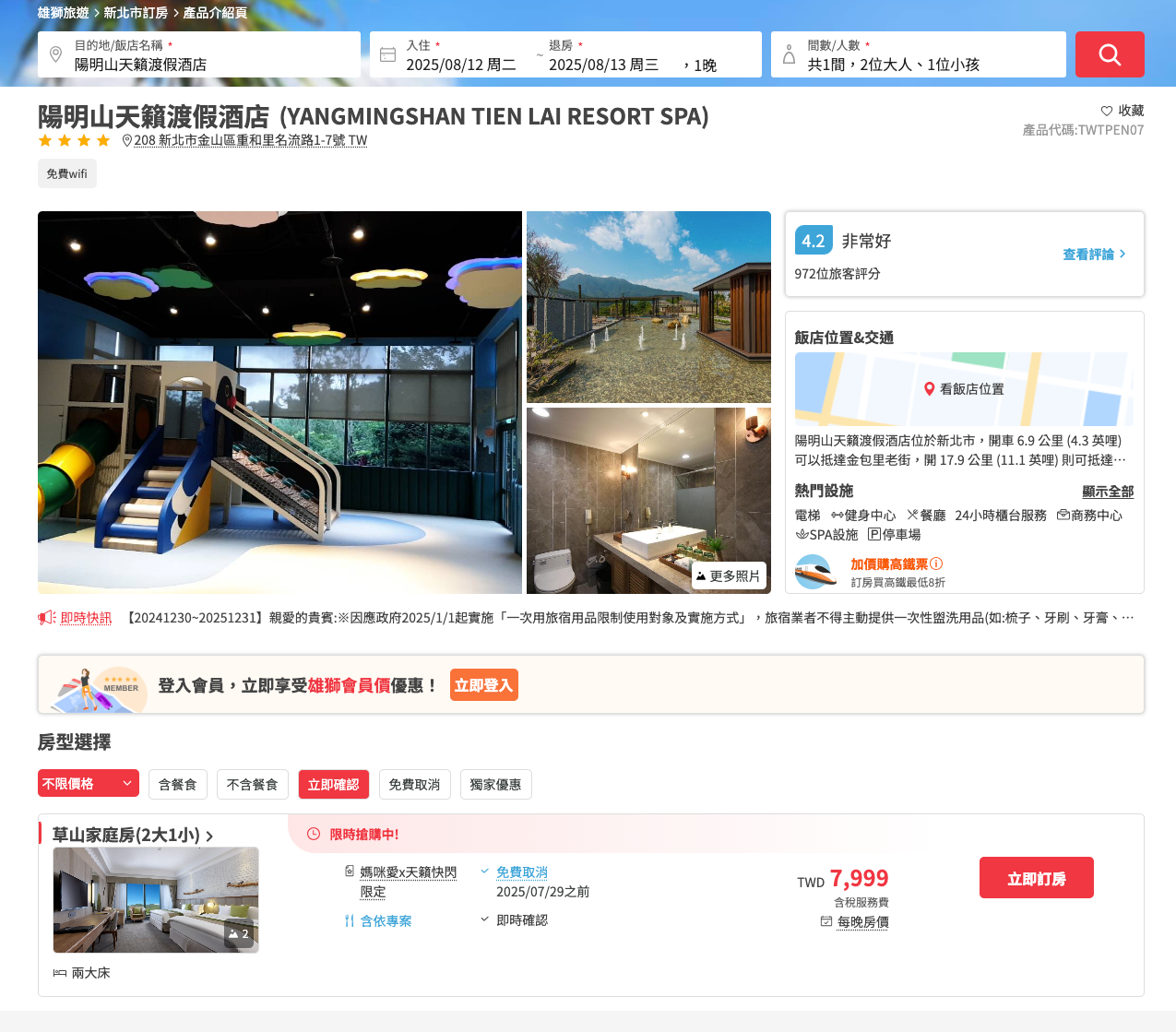Click the red pin on the map preview
This screenshot has height=1032, width=1176.
pos(930,389)
